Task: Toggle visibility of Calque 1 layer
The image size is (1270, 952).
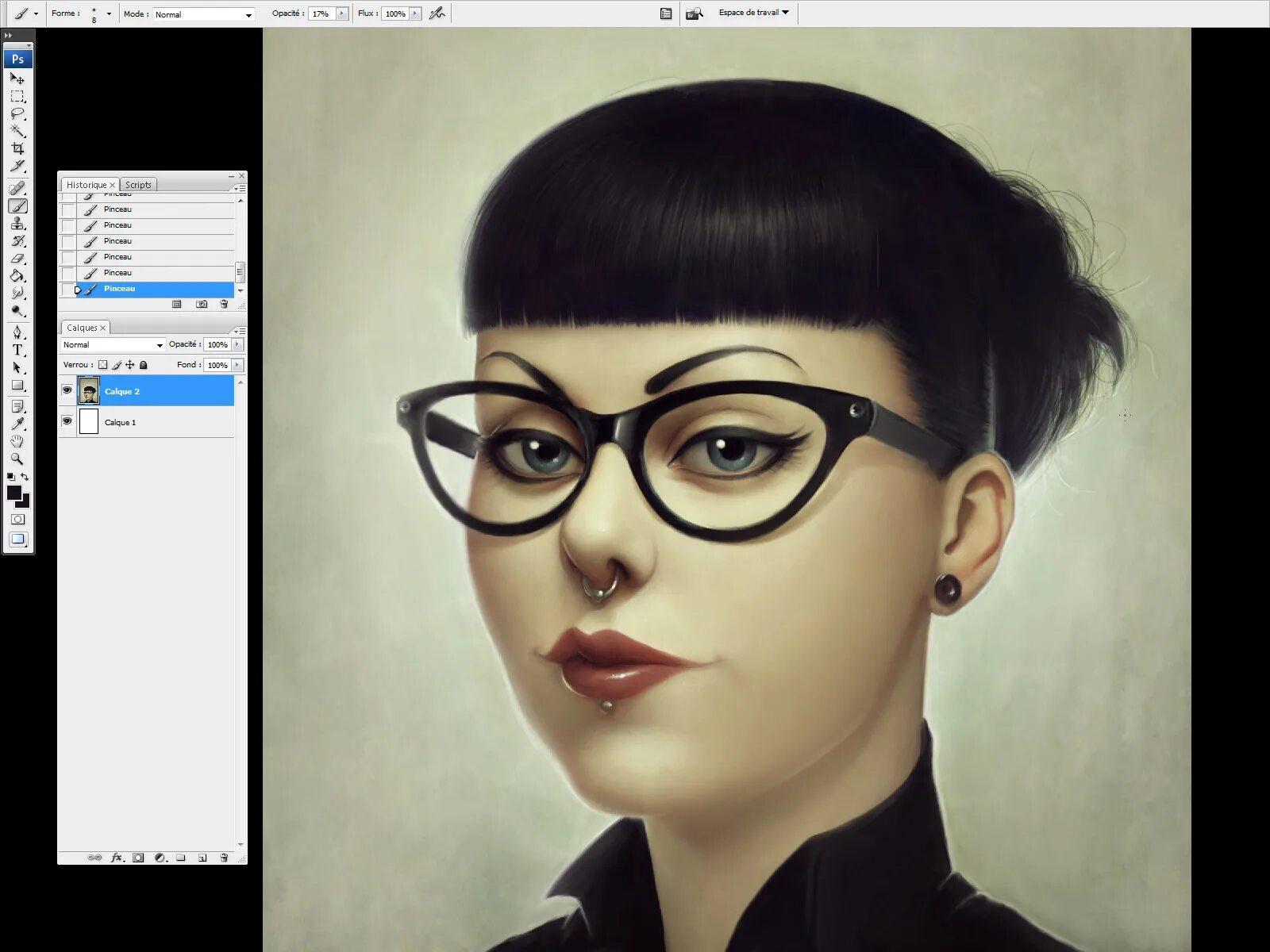Action: (x=67, y=421)
